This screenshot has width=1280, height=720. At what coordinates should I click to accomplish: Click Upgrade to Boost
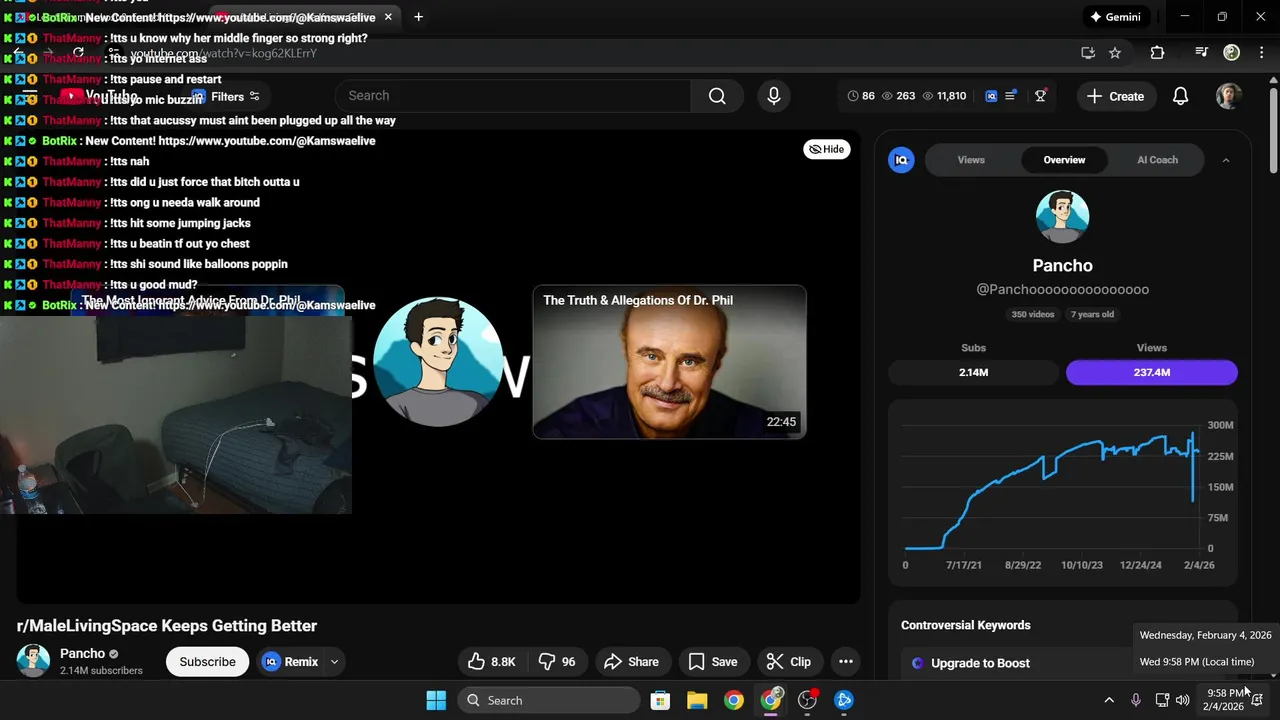coord(980,663)
